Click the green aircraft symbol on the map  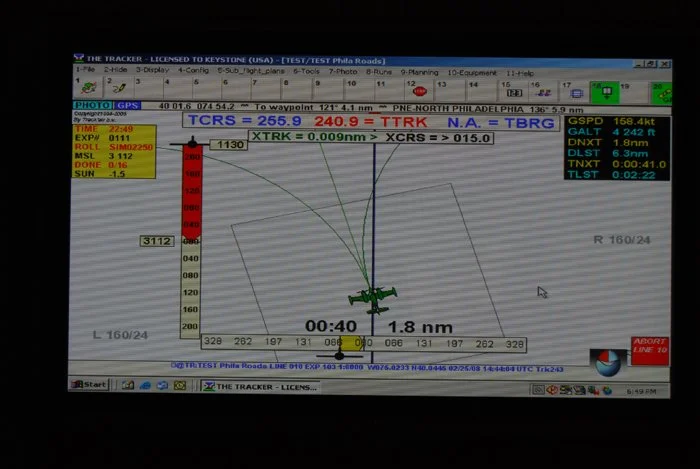[x=372, y=299]
